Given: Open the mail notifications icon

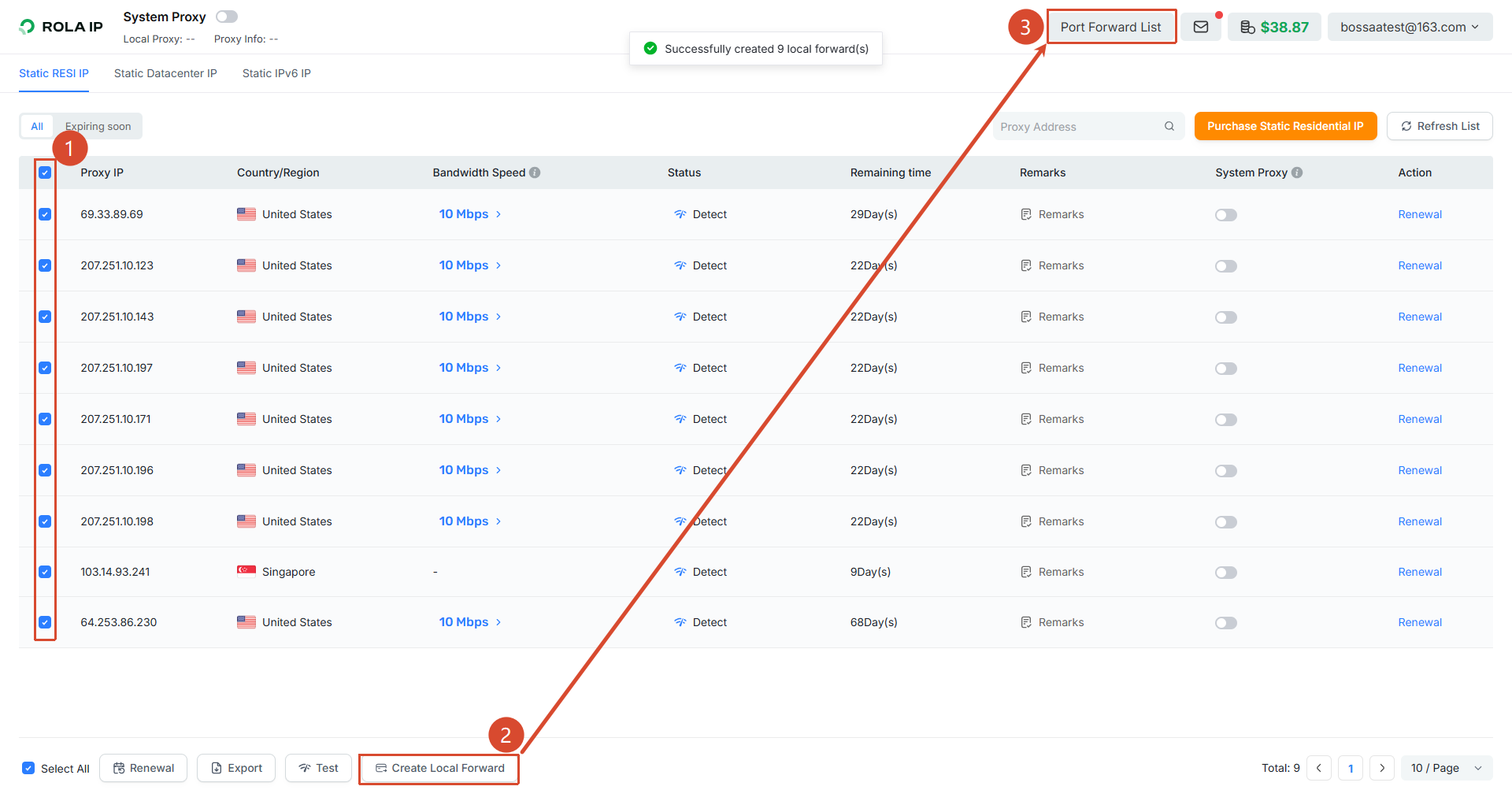Looking at the screenshot, I should point(1200,27).
